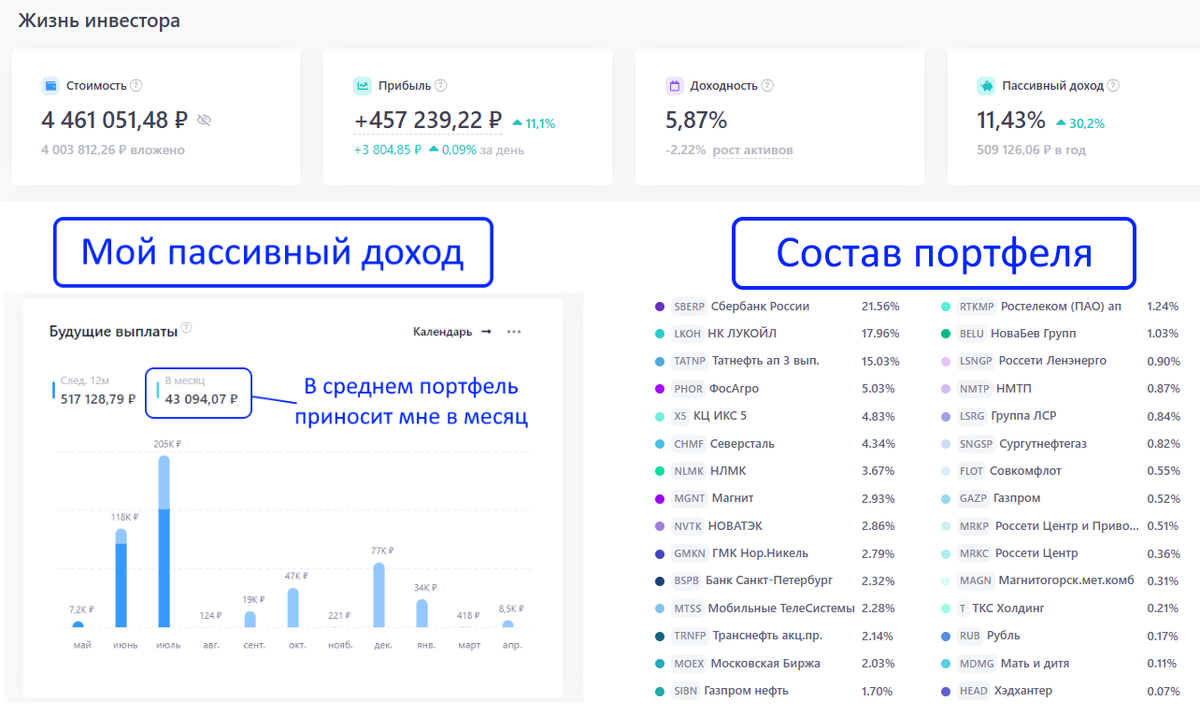Click the NLMK ticker badge
The image size is (1200, 716).
coord(689,471)
